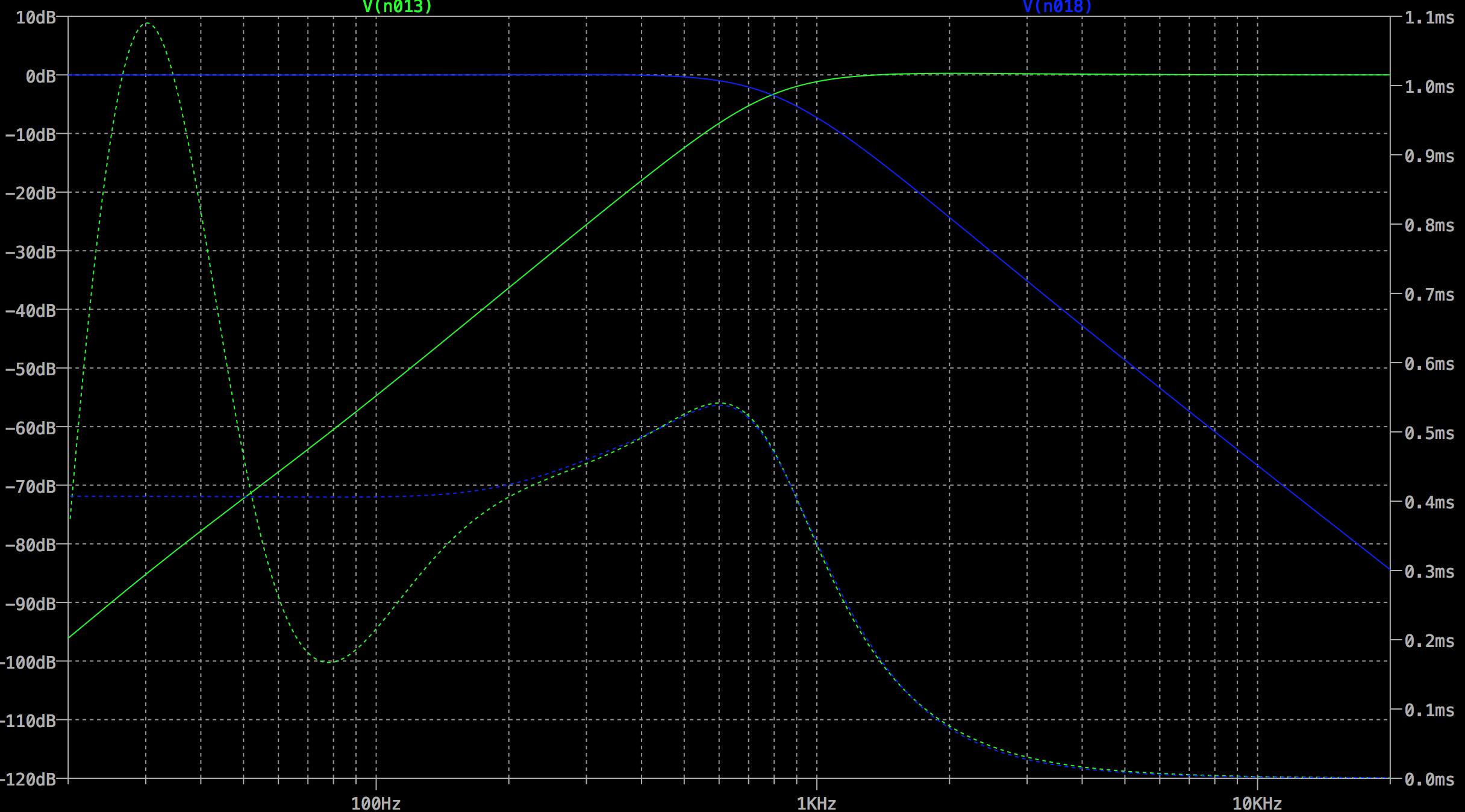Click the -60dB left axis label
The height and width of the screenshot is (812, 1465).
point(30,428)
